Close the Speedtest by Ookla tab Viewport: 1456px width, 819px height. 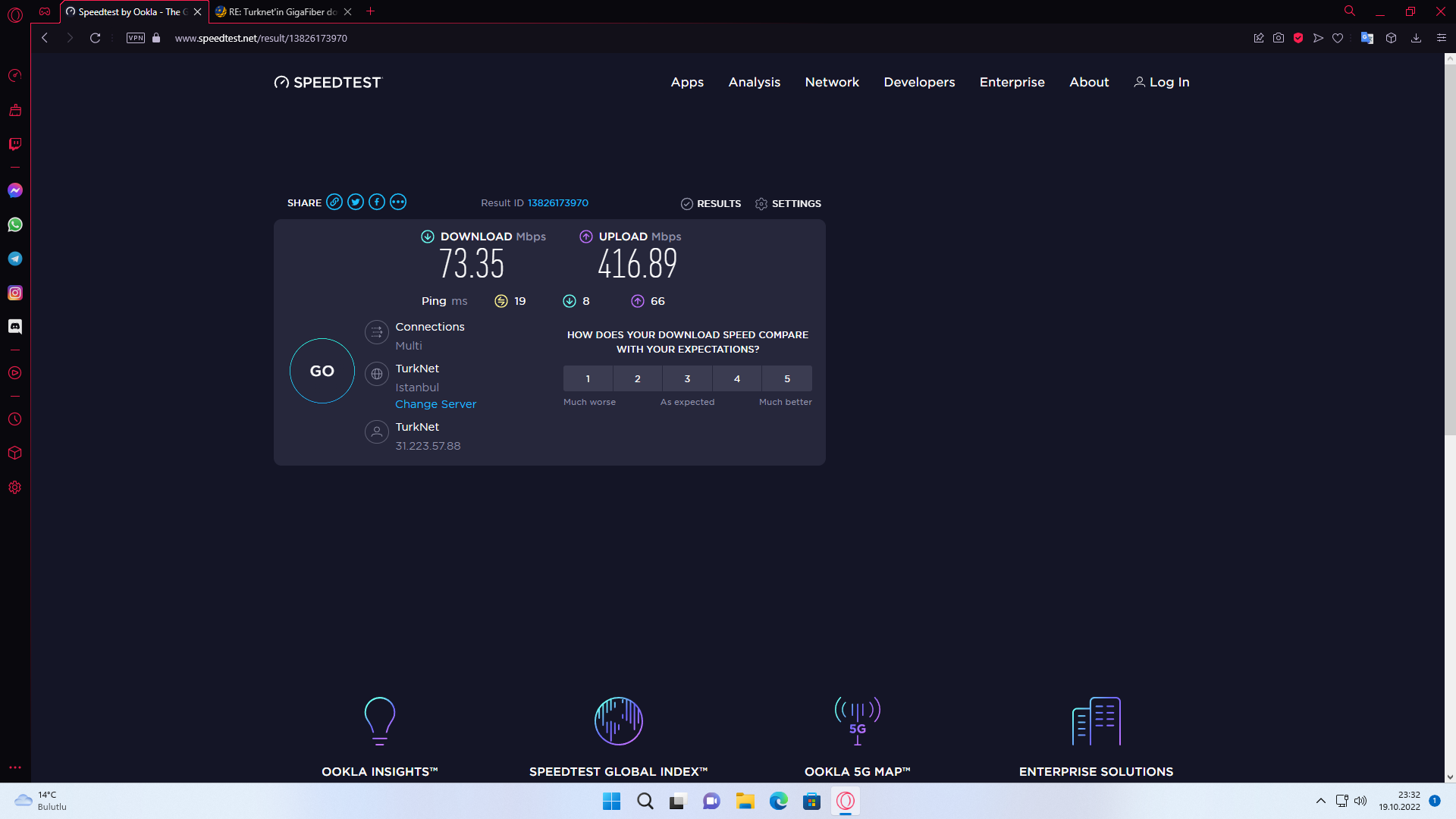tap(198, 12)
